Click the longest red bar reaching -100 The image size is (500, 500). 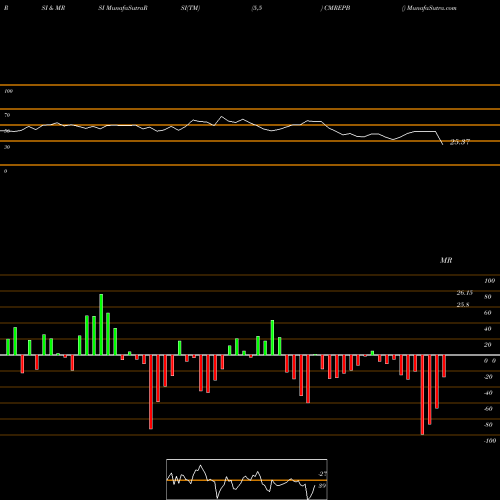(x=422, y=395)
